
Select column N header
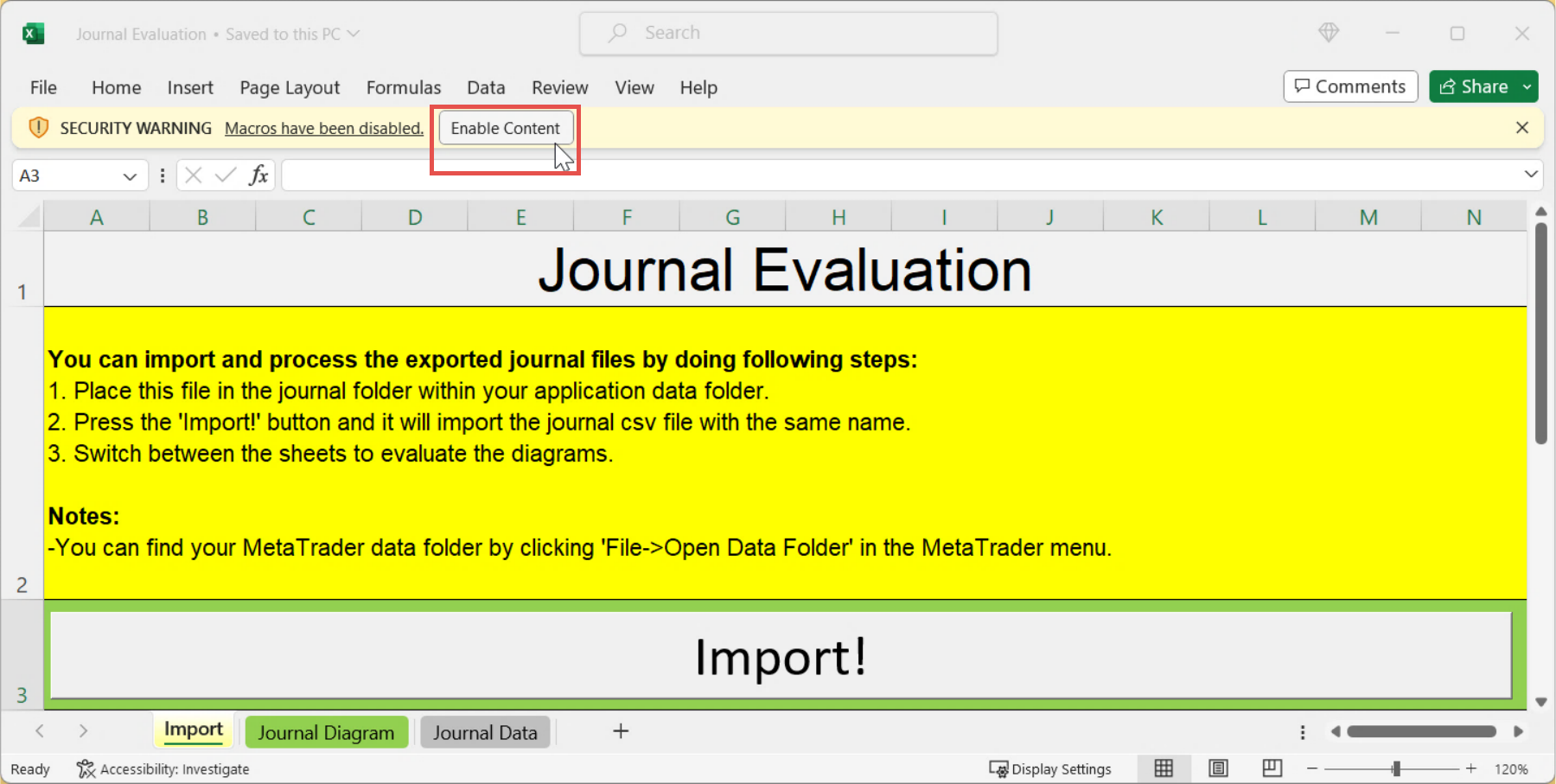tap(1474, 217)
